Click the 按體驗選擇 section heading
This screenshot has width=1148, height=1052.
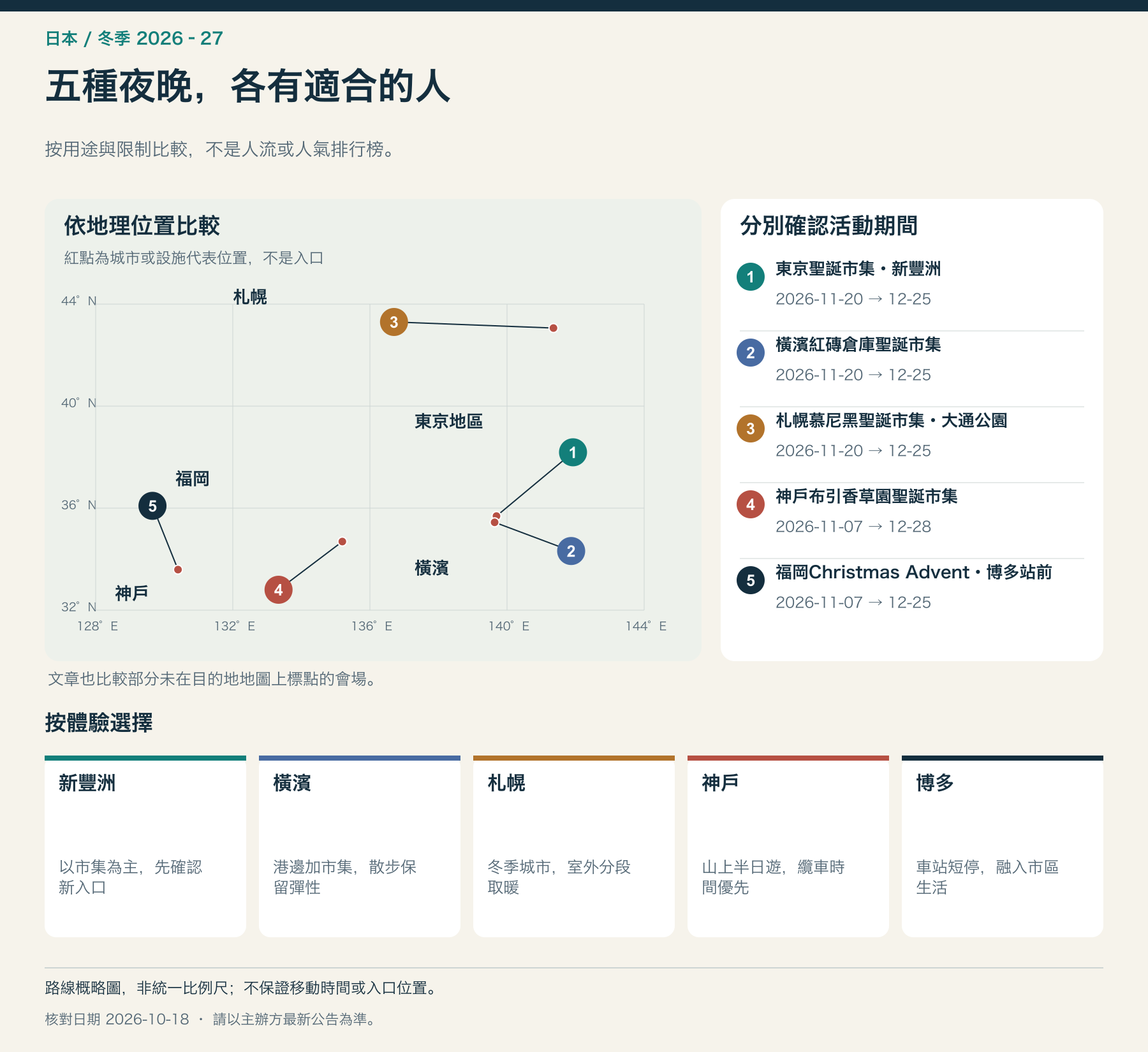[x=99, y=723]
